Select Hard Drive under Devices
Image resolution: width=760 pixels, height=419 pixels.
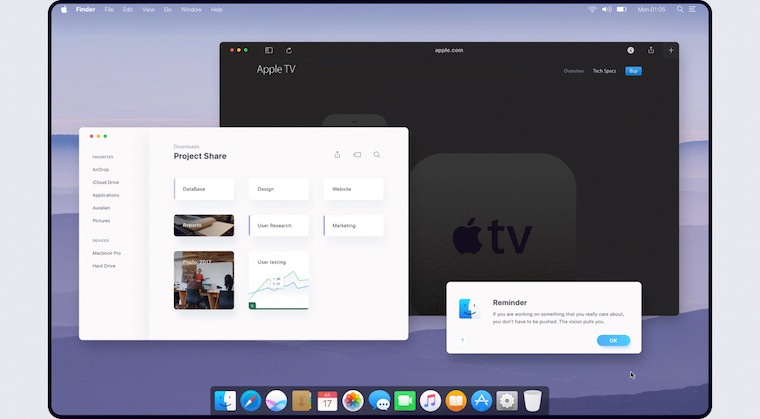(104, 266)
